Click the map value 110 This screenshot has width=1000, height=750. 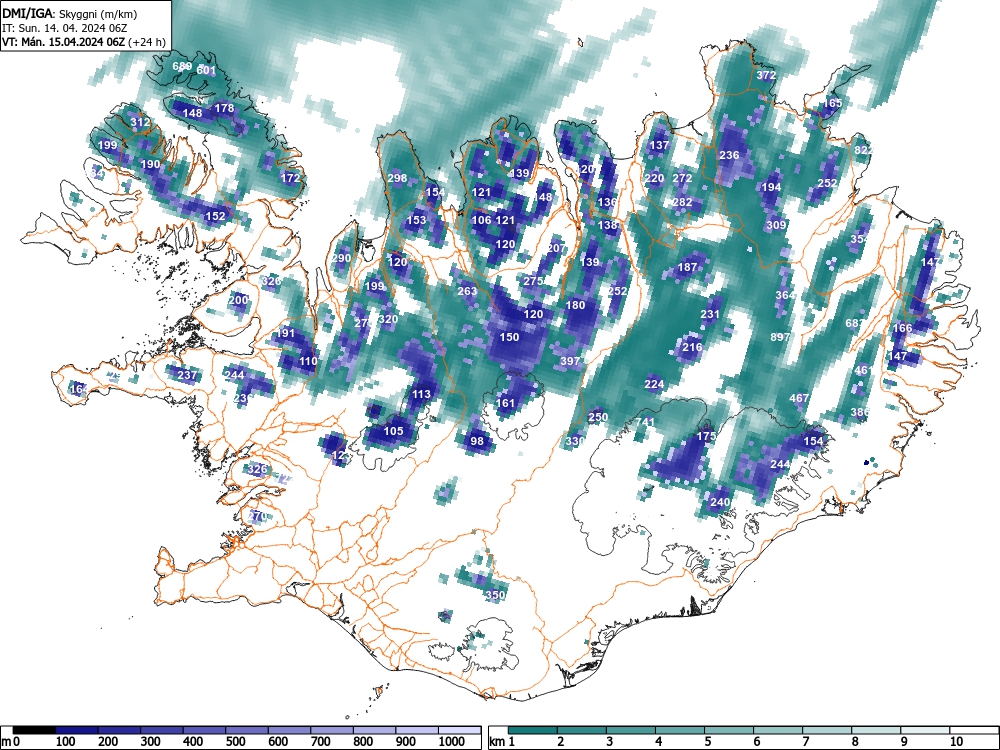point(308,361)
